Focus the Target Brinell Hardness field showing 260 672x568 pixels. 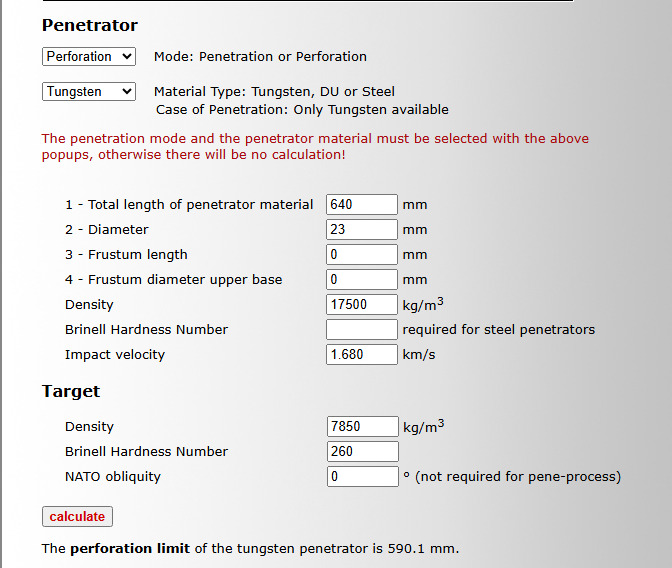click(x=362, y=452)
